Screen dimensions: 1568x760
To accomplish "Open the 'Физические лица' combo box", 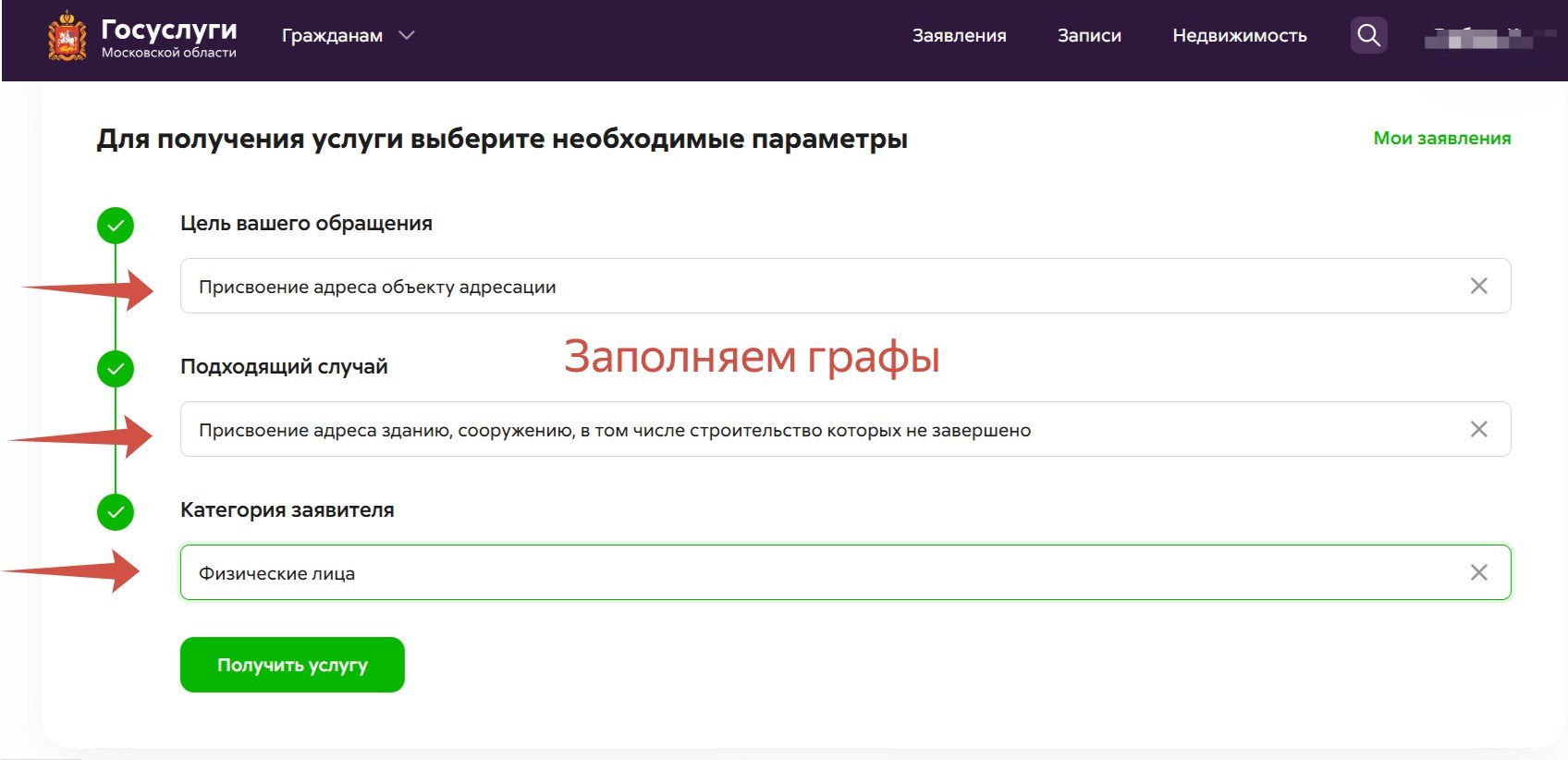I will pyautogui.click(x=845, y=572).
